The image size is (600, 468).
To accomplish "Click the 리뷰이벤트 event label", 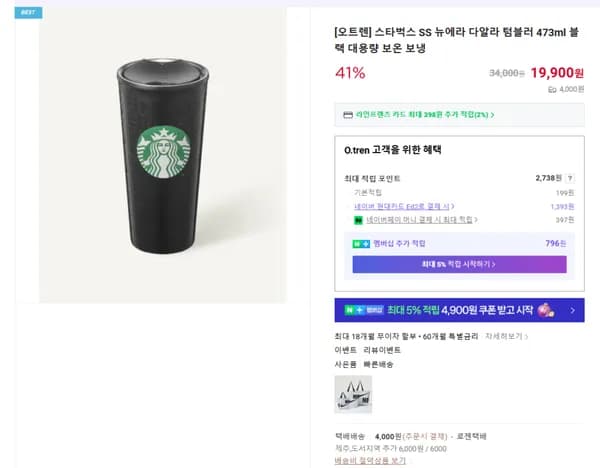I will 381,350.
